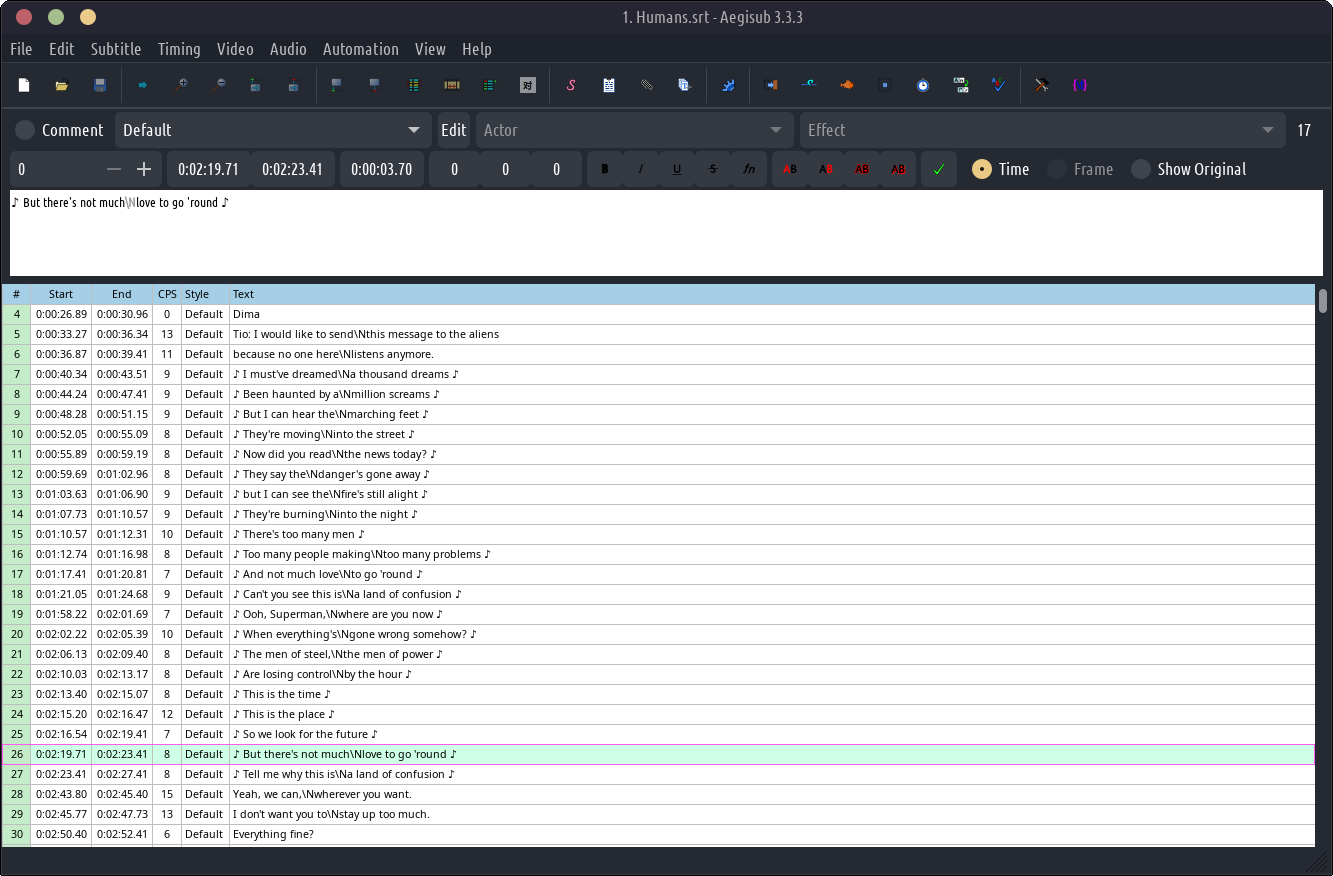Select the Time radio button
1333x876 pixels.
[x=982, y=169]
